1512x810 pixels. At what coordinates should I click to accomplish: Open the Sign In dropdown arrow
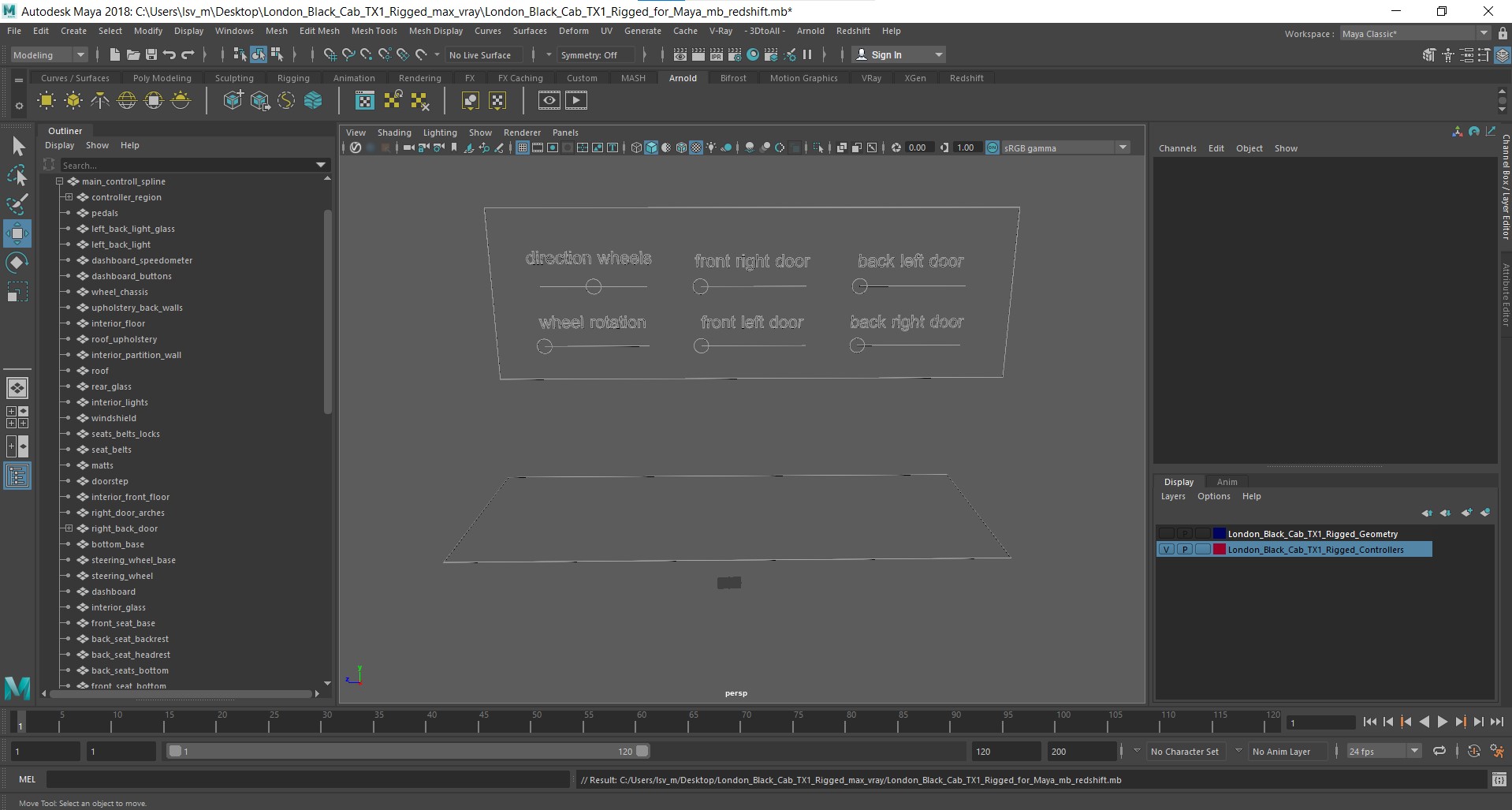938,54
